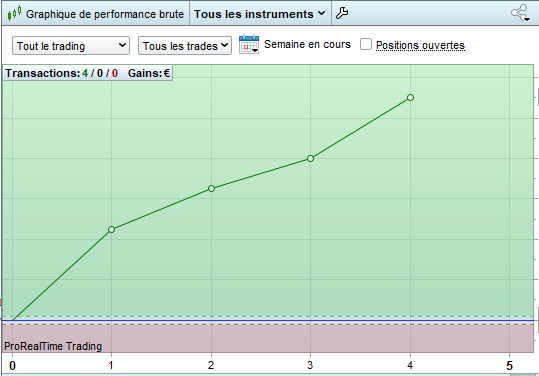Click the Gains: € label
The width and height of the screenshot is (539, 376).
[149, 73]
